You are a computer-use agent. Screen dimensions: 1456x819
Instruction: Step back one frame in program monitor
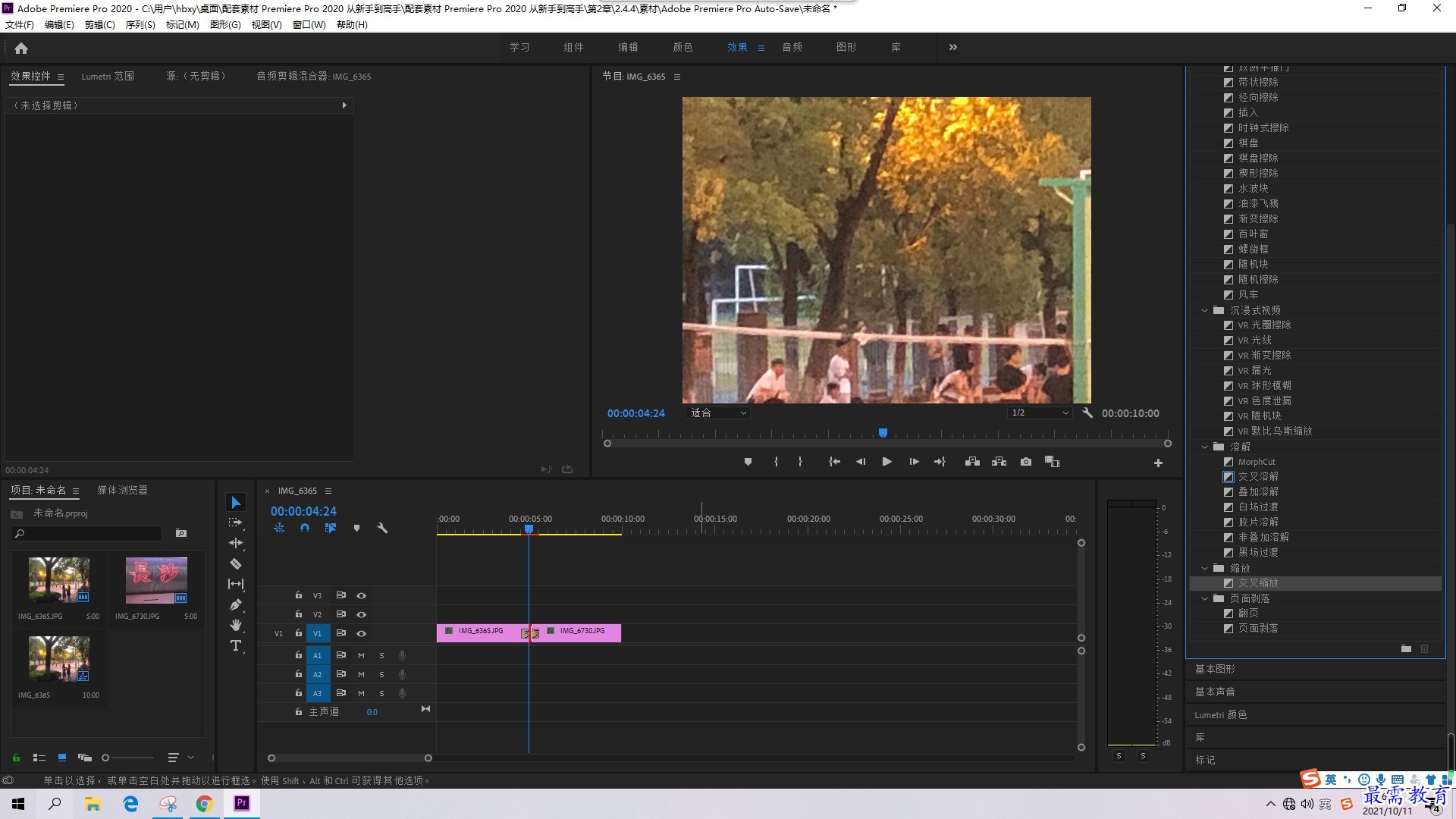860,462
